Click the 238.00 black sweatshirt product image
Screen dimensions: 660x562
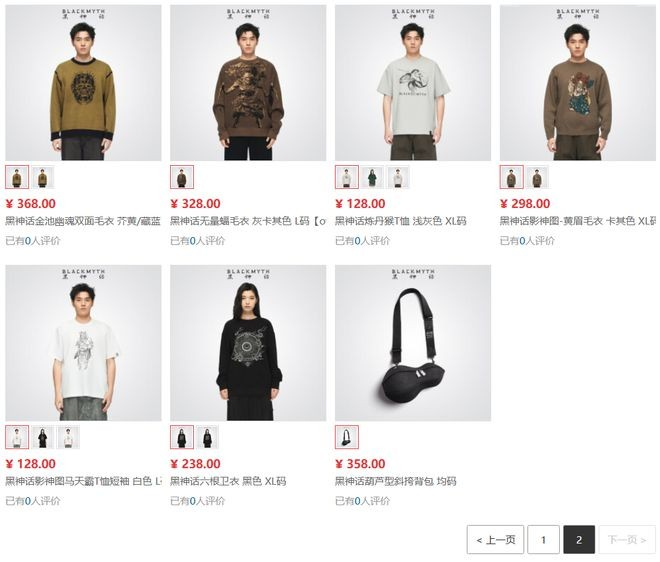click(x=248, y=343)
